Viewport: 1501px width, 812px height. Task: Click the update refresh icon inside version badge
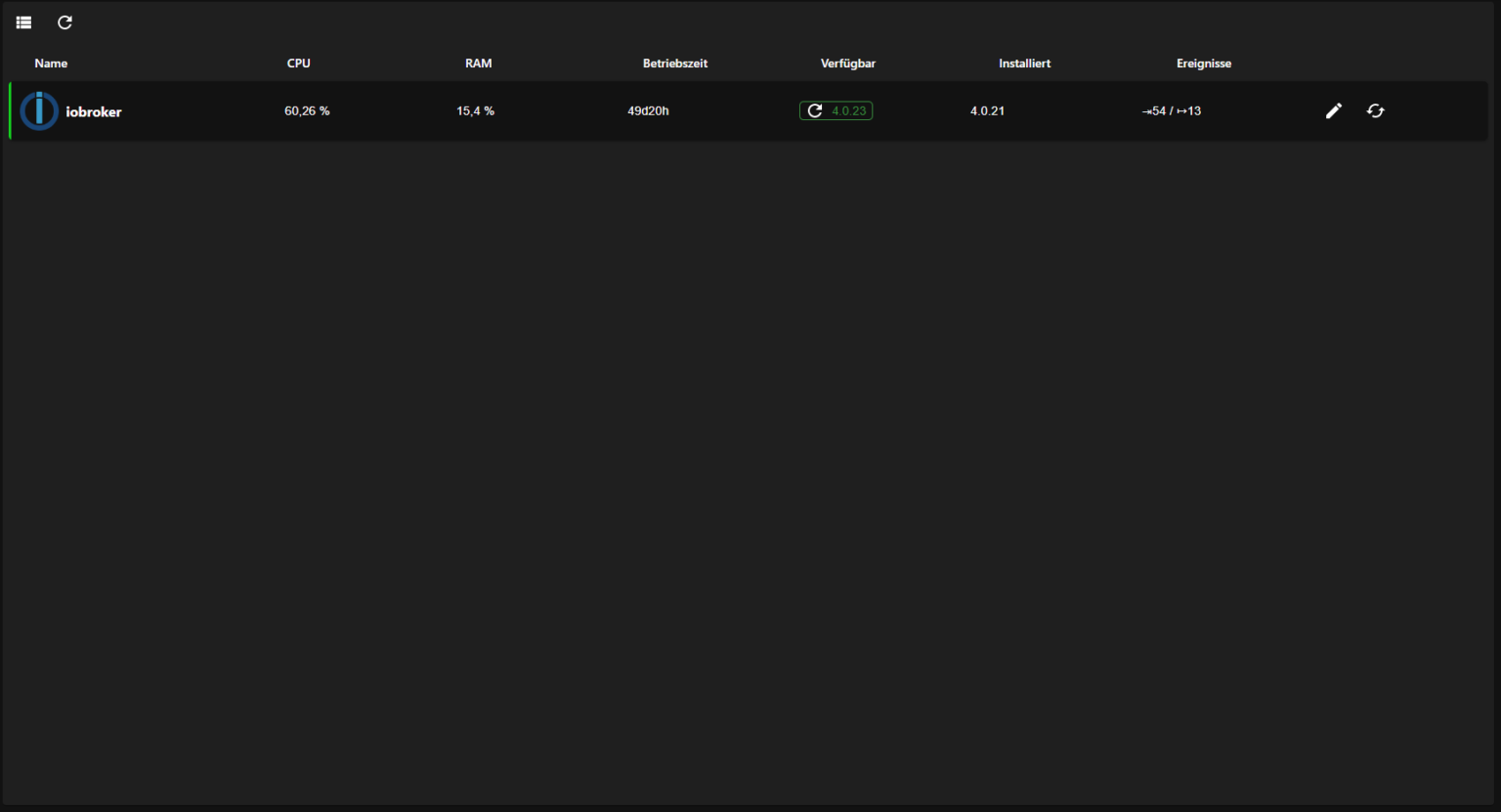[815, 110]
